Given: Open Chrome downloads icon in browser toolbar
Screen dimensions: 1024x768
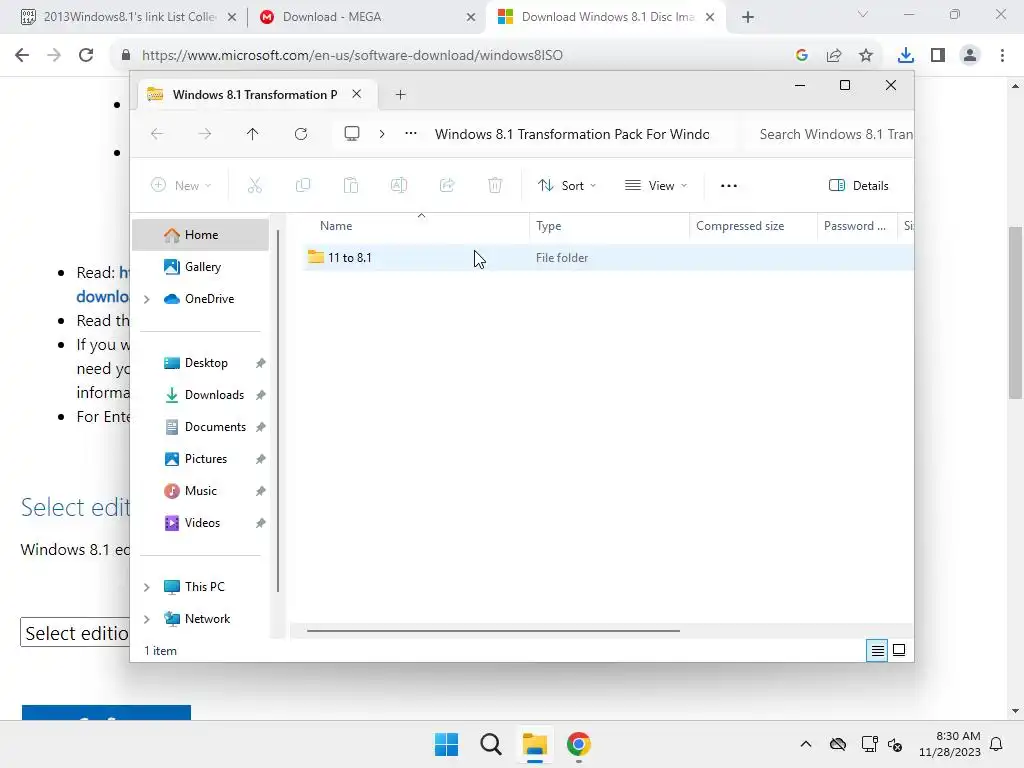Looking at the screenshot, I should 905,55.
